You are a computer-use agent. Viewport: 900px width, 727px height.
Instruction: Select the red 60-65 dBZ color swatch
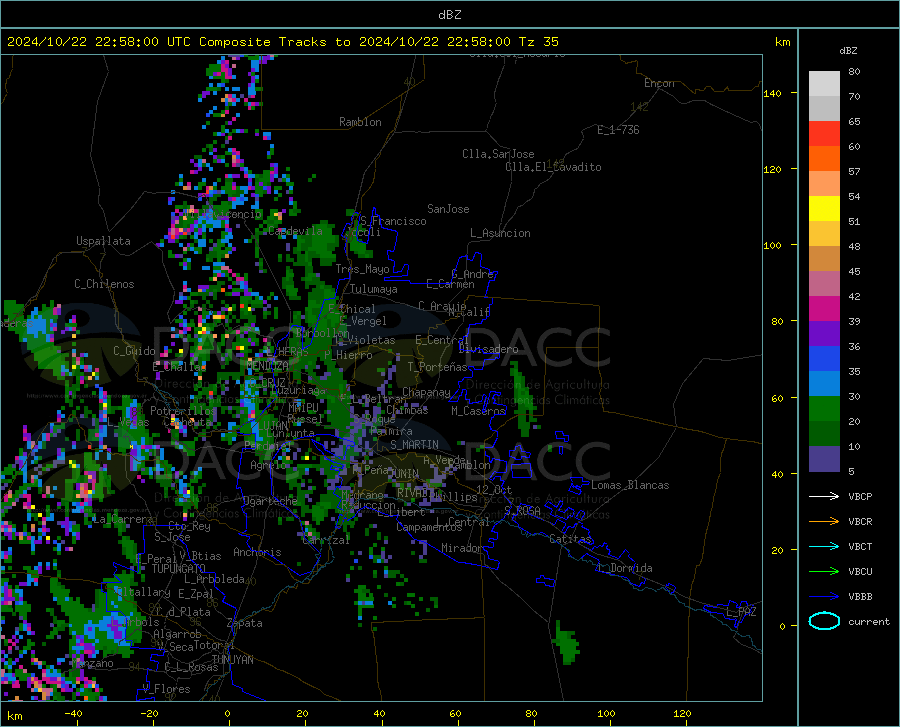click(x=824, y=134)
